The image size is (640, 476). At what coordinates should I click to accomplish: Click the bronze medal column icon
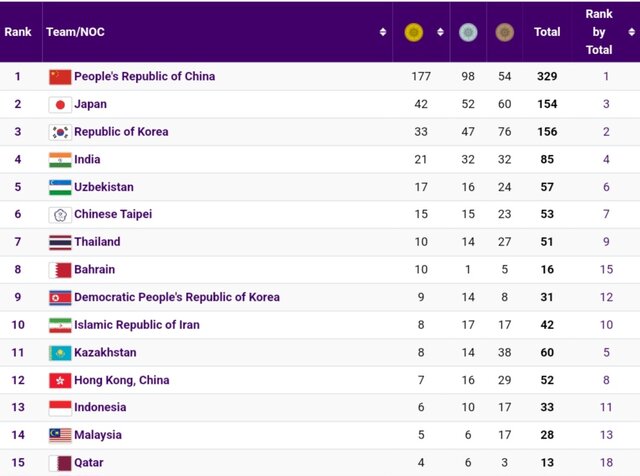[506, 33]
